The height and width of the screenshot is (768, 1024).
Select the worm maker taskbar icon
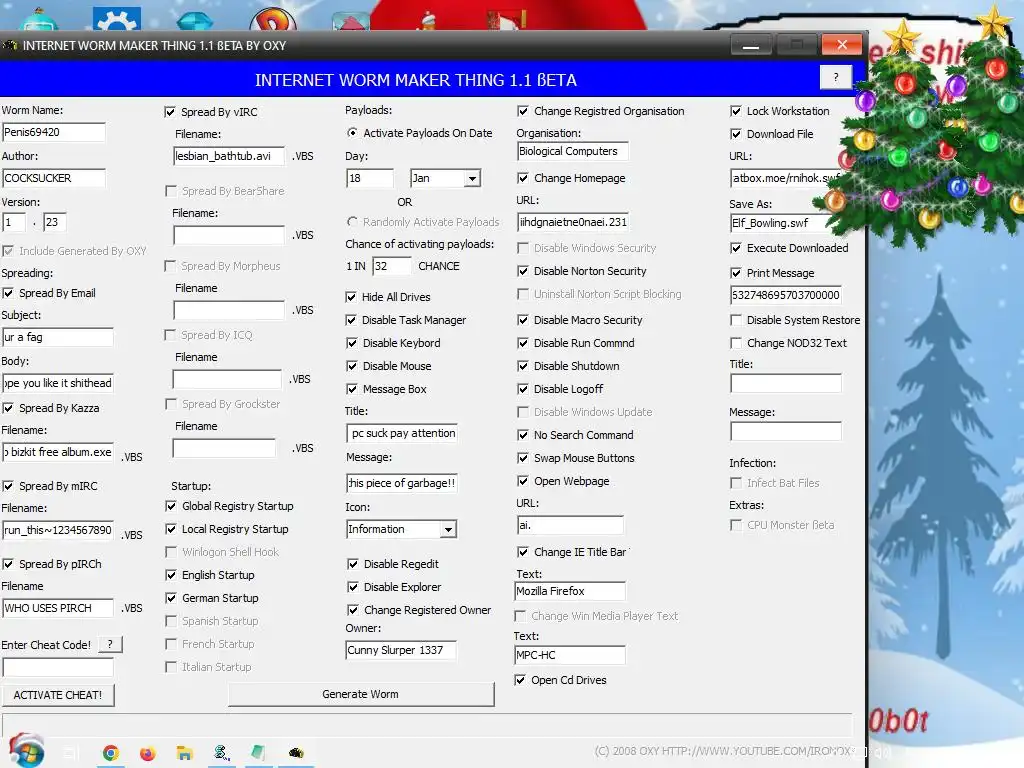pyautogui.click(x=296, y=753)
